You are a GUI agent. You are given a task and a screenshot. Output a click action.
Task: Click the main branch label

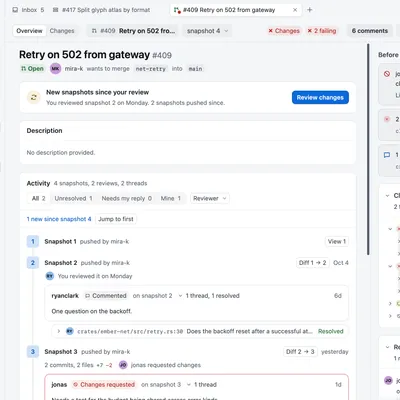click(x=195, y=69)
